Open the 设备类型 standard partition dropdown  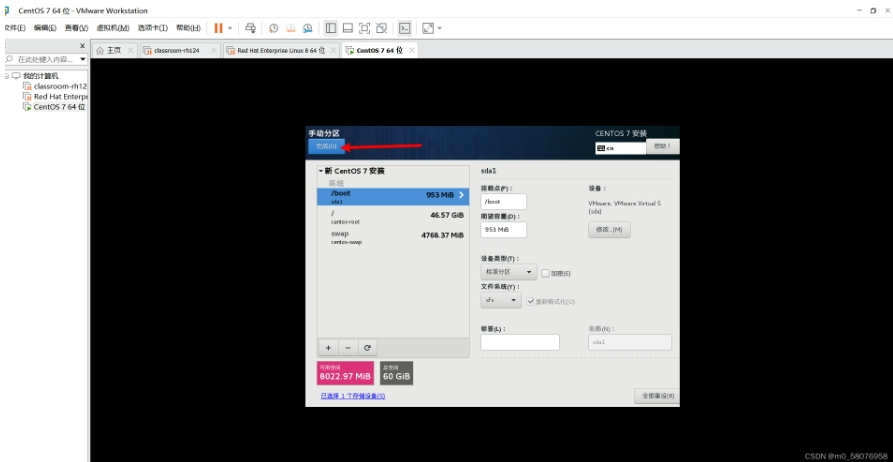point(509,272)
